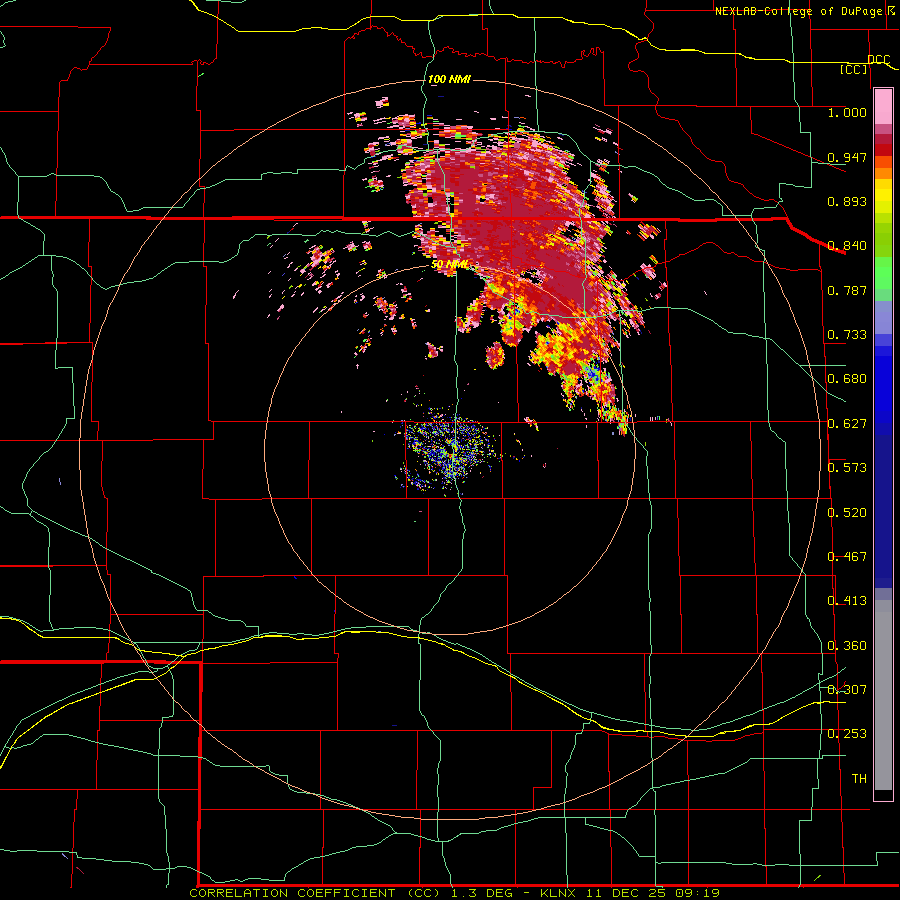Click the 0.573 color scale label

click(x=847, y=467)
